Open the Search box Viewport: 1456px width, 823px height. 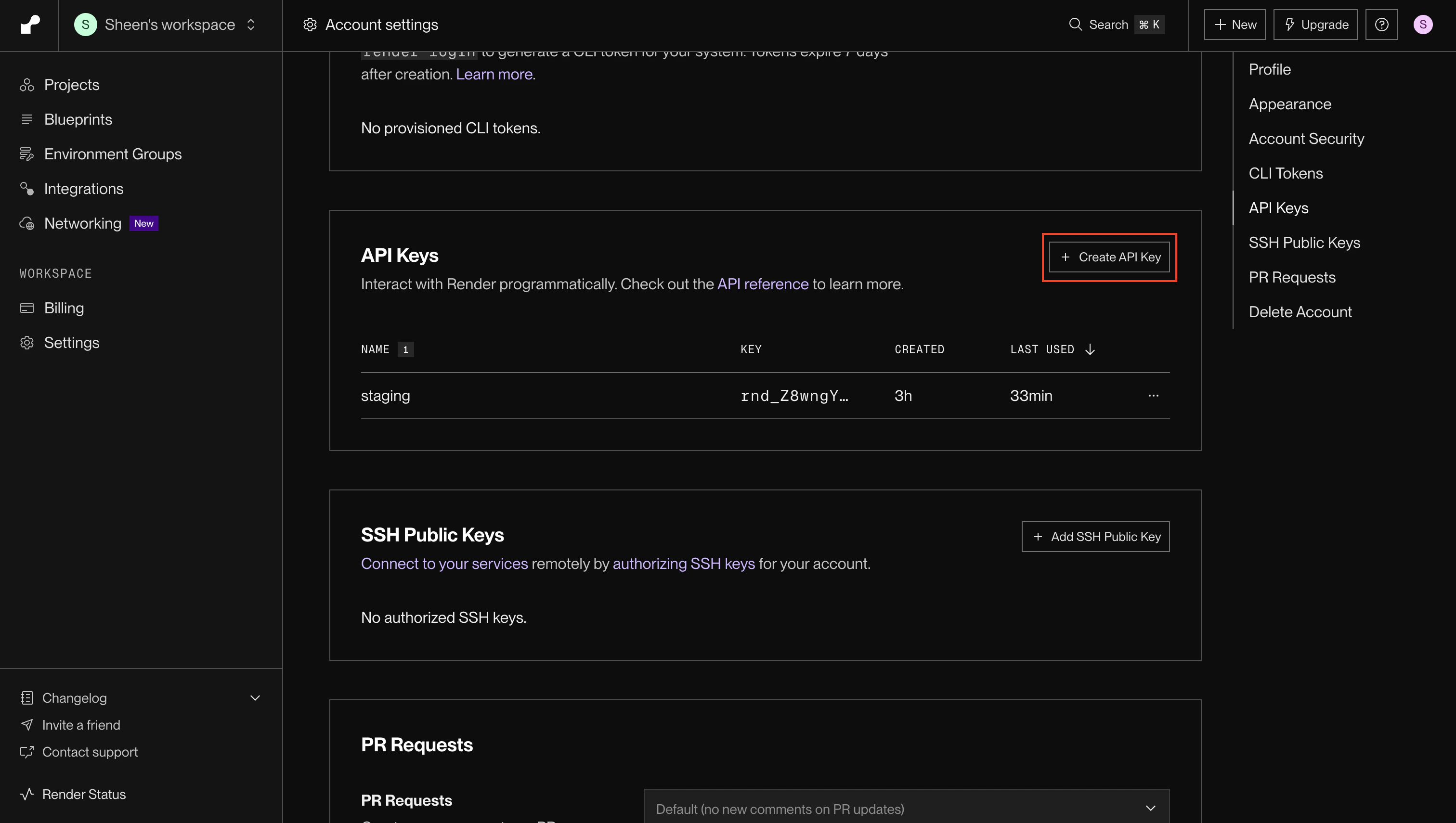click(x=1116, y=25)
